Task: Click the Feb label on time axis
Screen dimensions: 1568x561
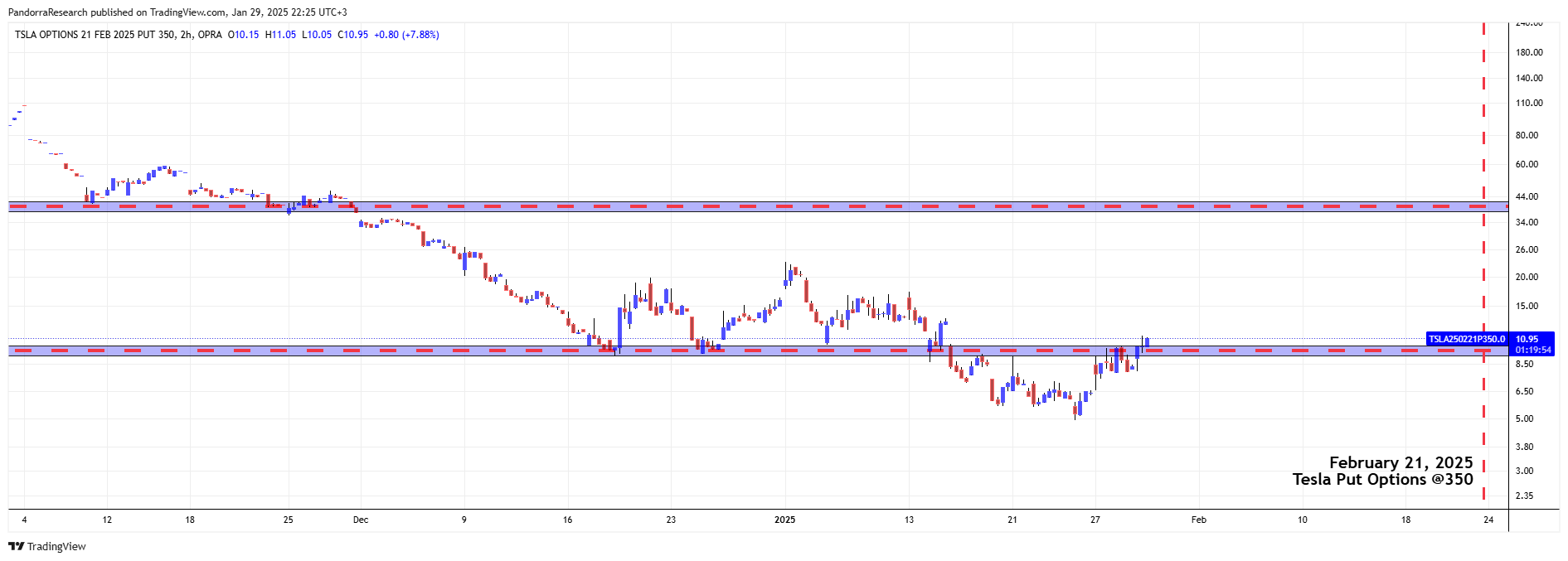Action: click(1199, 520)
